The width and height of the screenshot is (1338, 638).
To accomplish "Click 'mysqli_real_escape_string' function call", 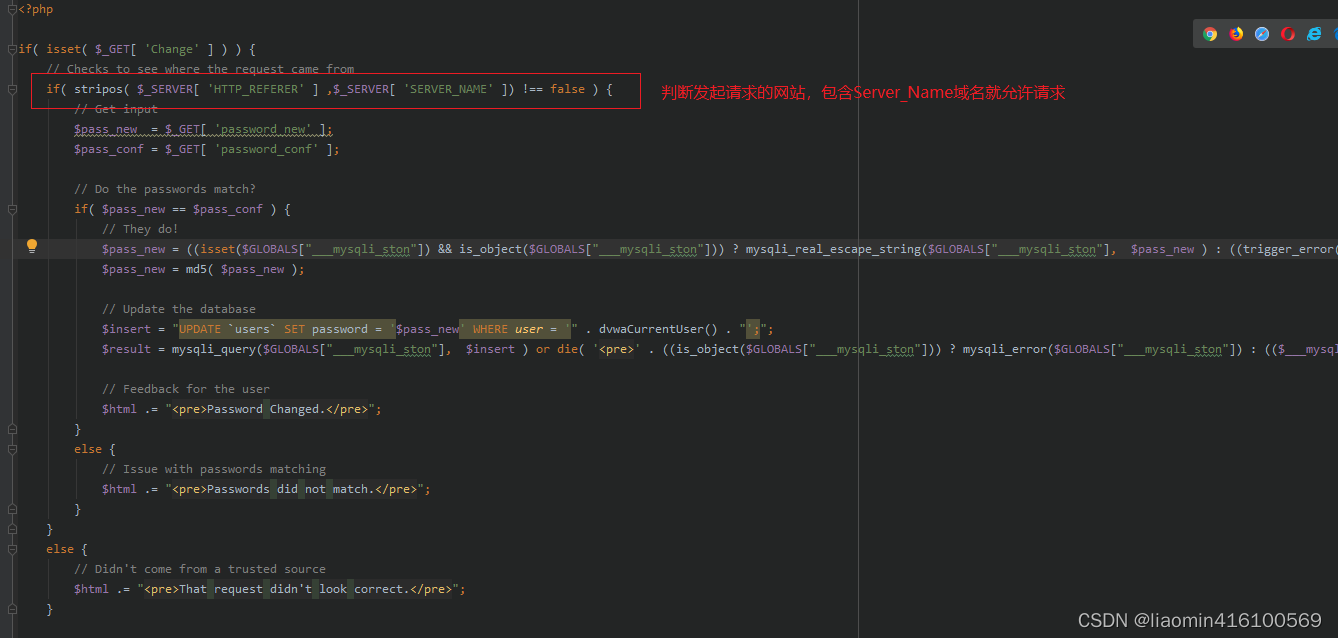I will (833, 249).
